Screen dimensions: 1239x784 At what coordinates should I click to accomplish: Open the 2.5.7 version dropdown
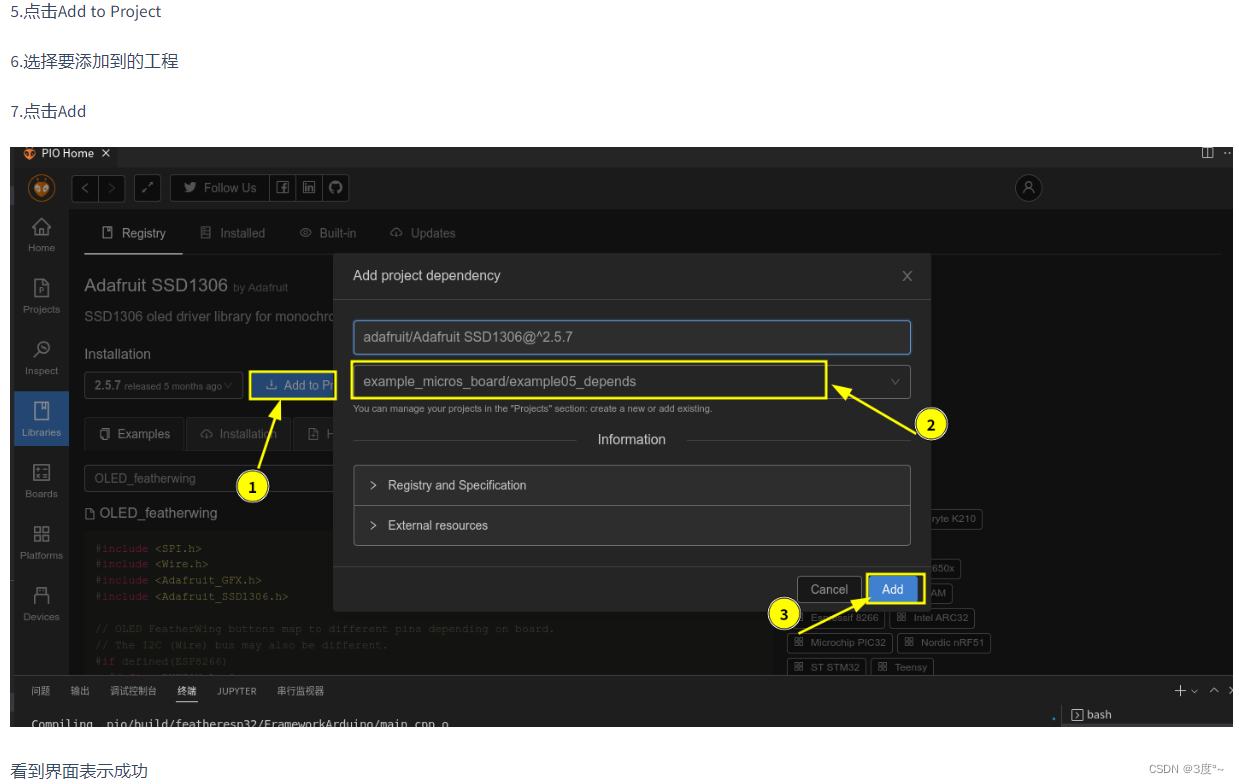(x=163, y=385)
